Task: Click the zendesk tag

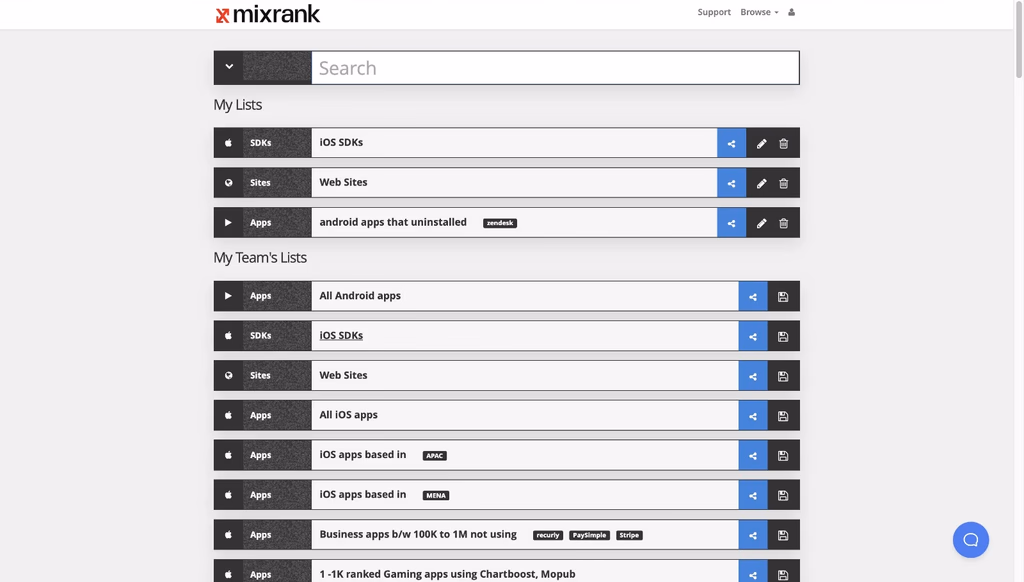Action: pyautogui.click(x=500, y=223)
